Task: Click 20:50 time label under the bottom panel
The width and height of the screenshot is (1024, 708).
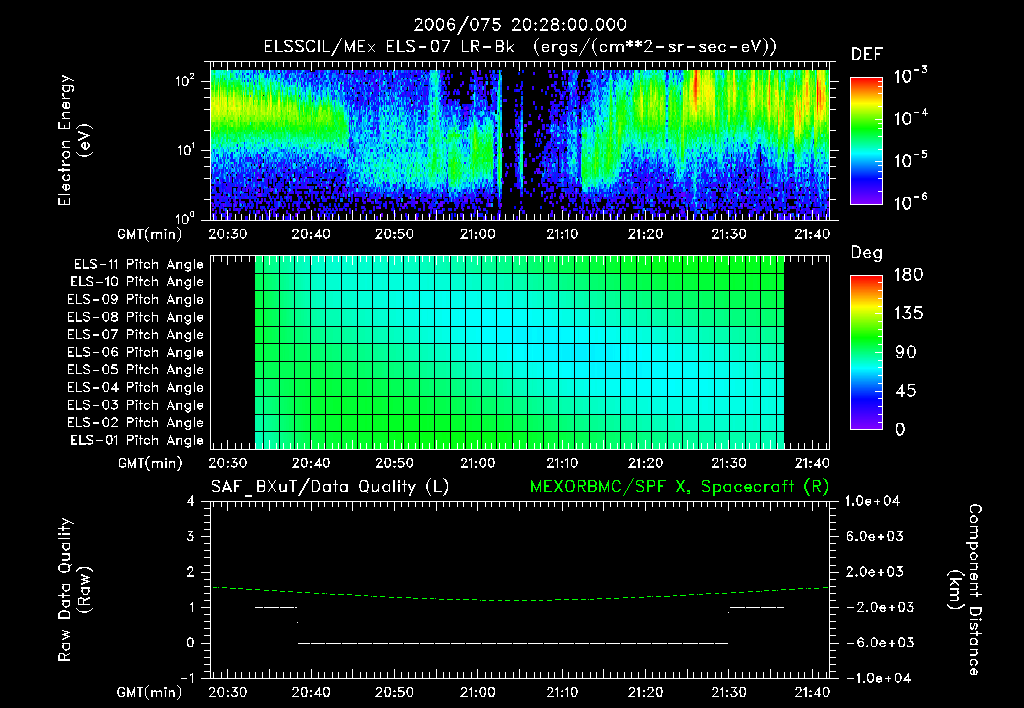Action: tap(394, 692)
